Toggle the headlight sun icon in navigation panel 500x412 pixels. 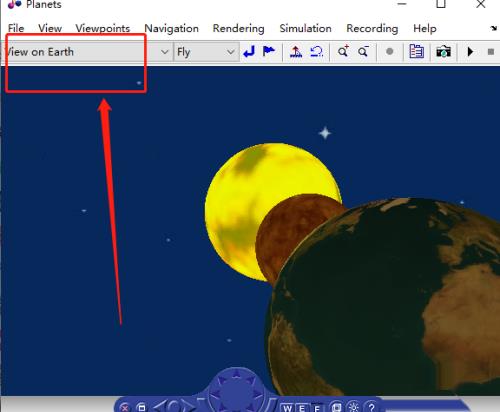coord(354,407)
